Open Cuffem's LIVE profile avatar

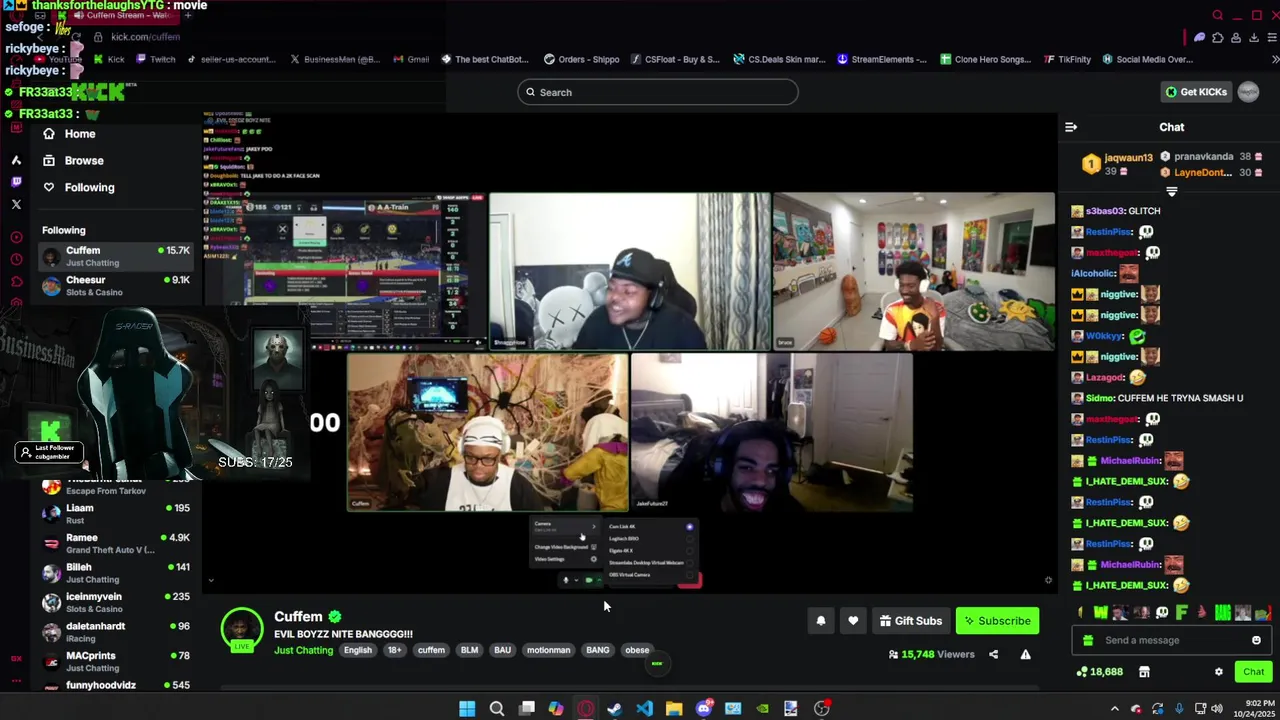coord(241,630)
